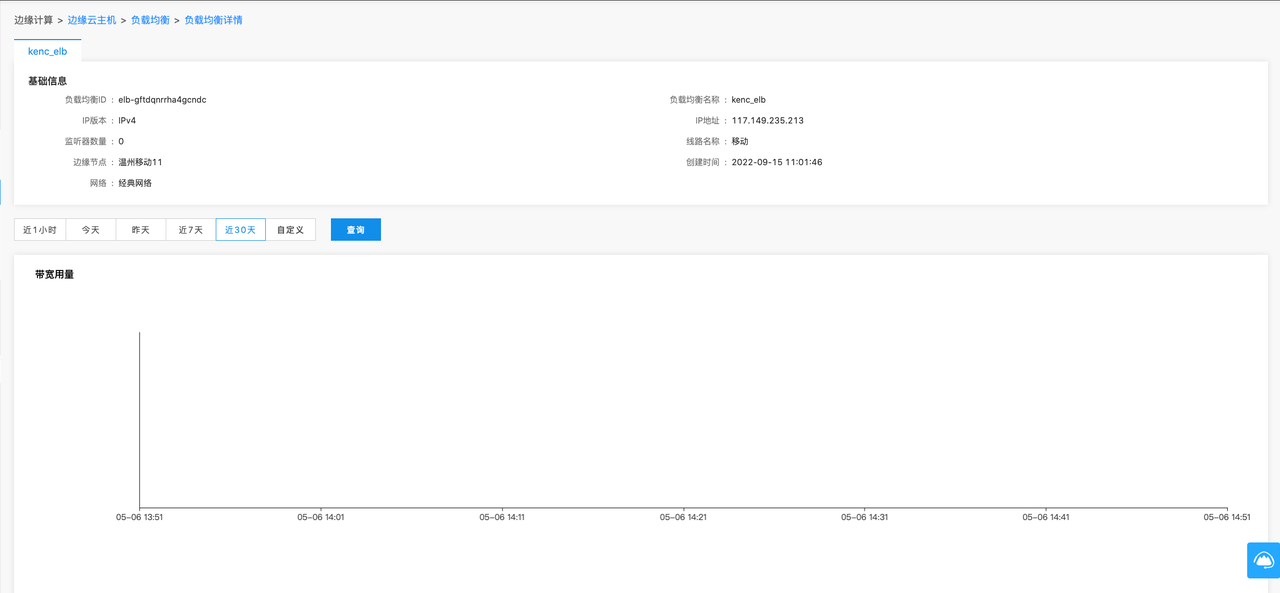The width and height of the screenshot is (1280, 593).
Task: Select the 近1小时 time range
Action: click(40, 230)
